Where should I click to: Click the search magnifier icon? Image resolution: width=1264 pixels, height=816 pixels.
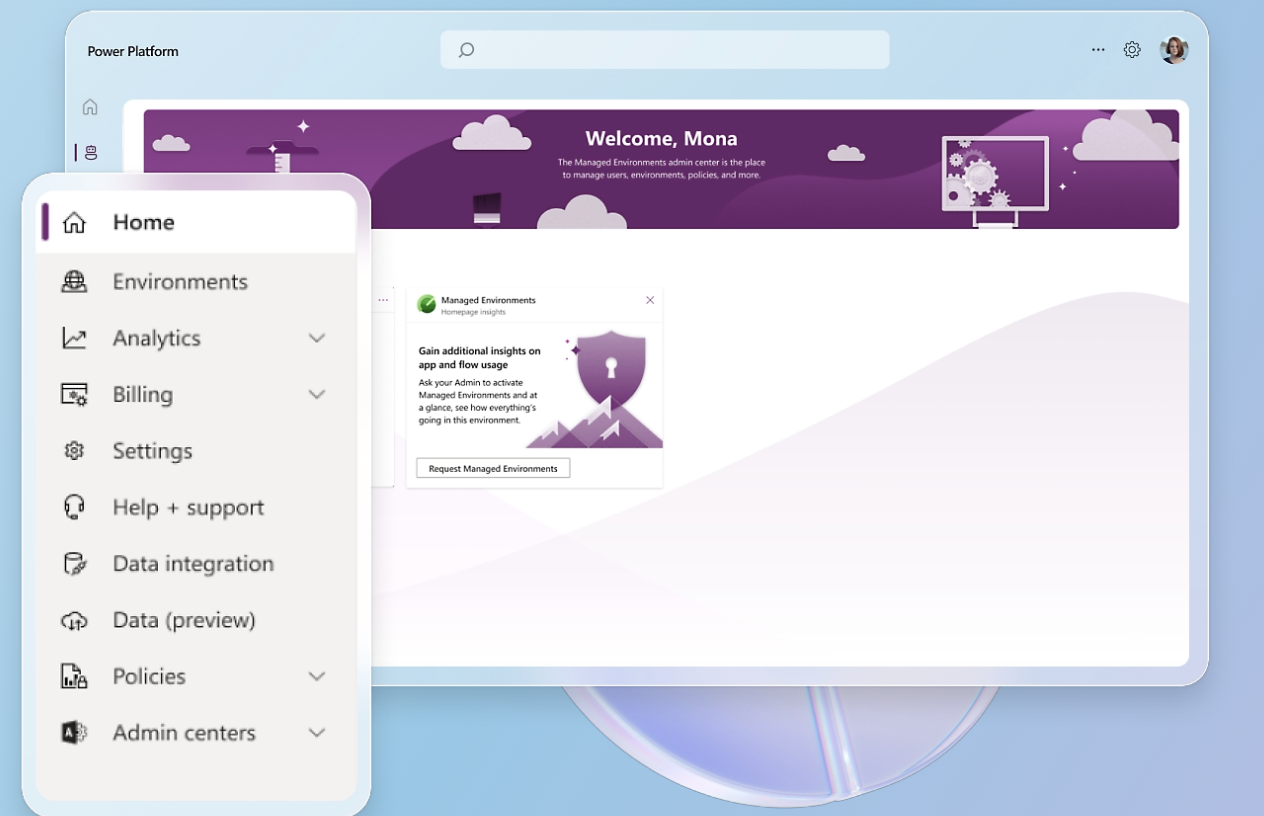tap(466, 50)
